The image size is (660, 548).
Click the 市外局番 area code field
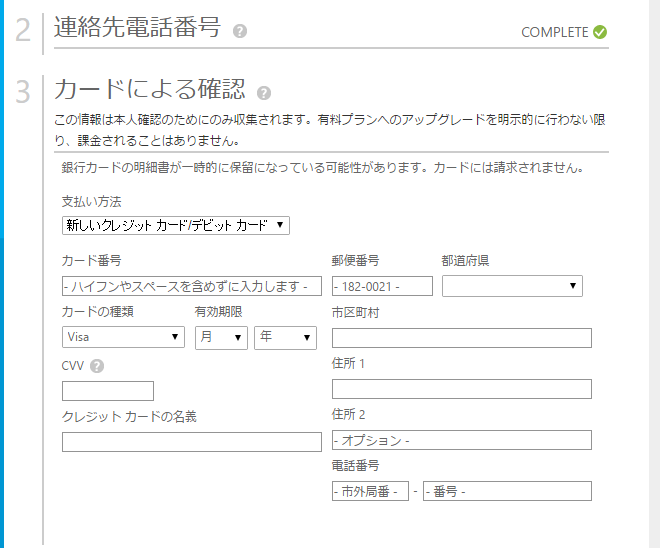coord(370,491)
